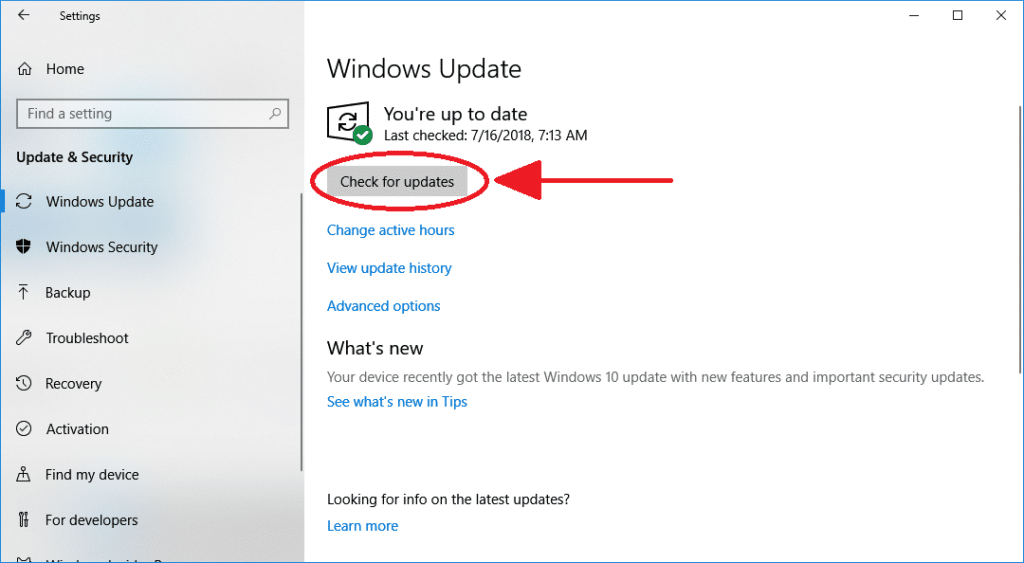Click the update status icon with green check
The height and width of the screenshot is (563, 1024).
pos(349,123)
